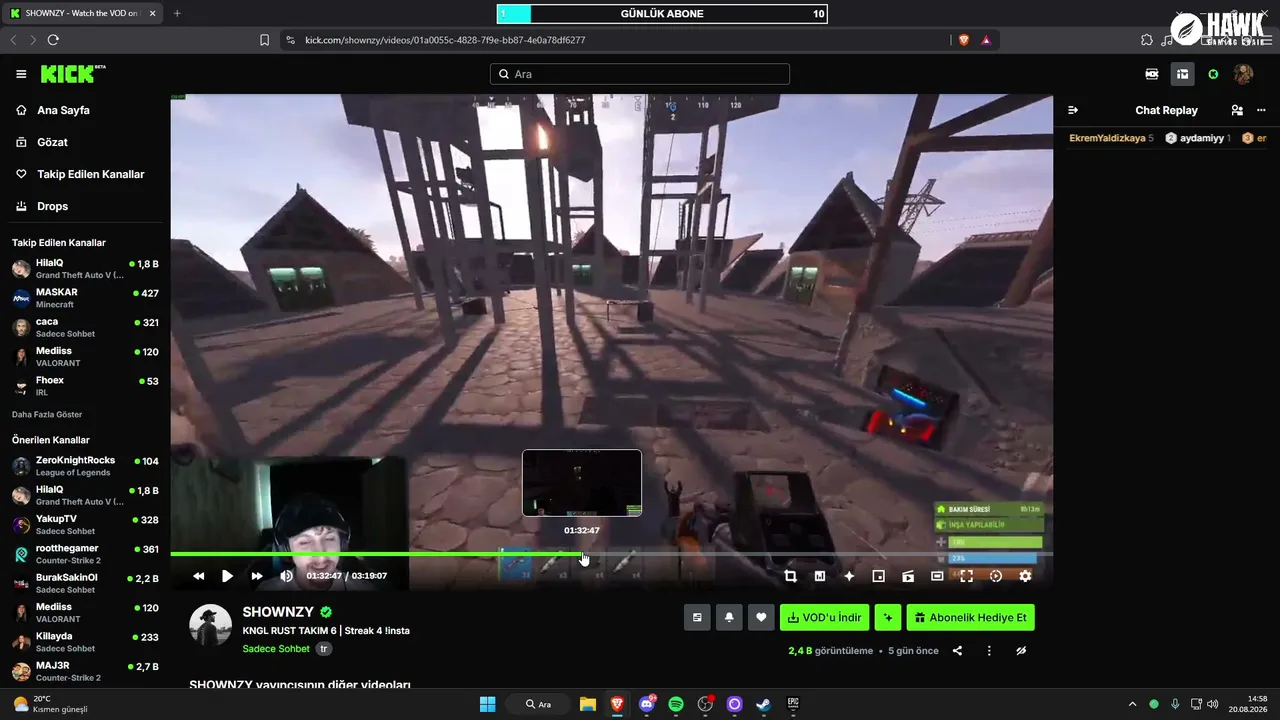Expand followed channels with Daha Fazla Göster

tap(47, 414)
